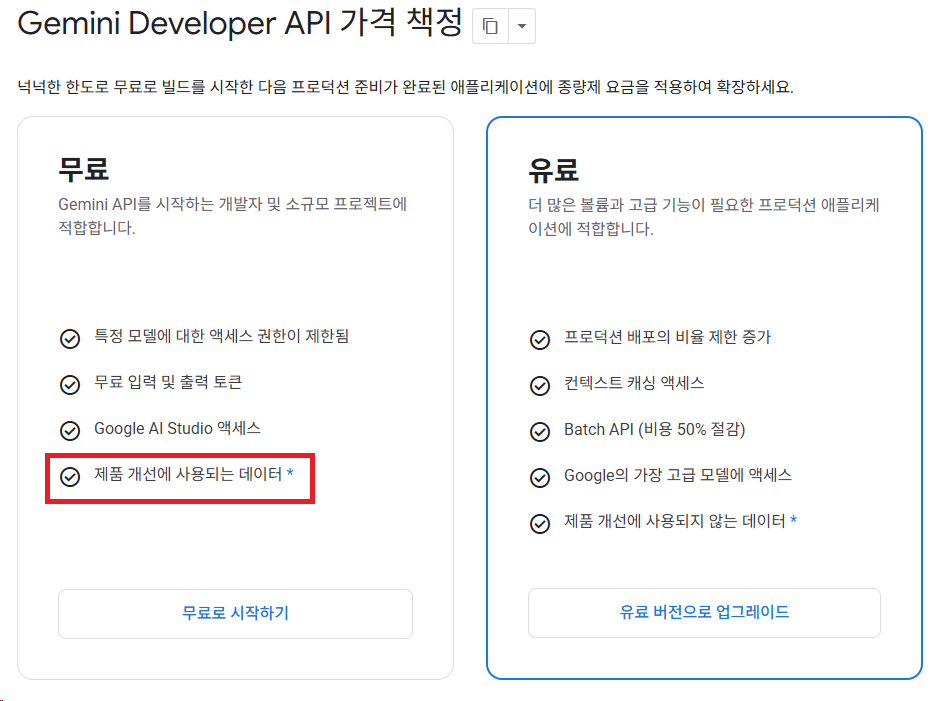The height and width of the screenshot is (701, 933).
Task: Click text Google의 가장 고급 모델에 액세스
Action: click(x=678, y=475)
